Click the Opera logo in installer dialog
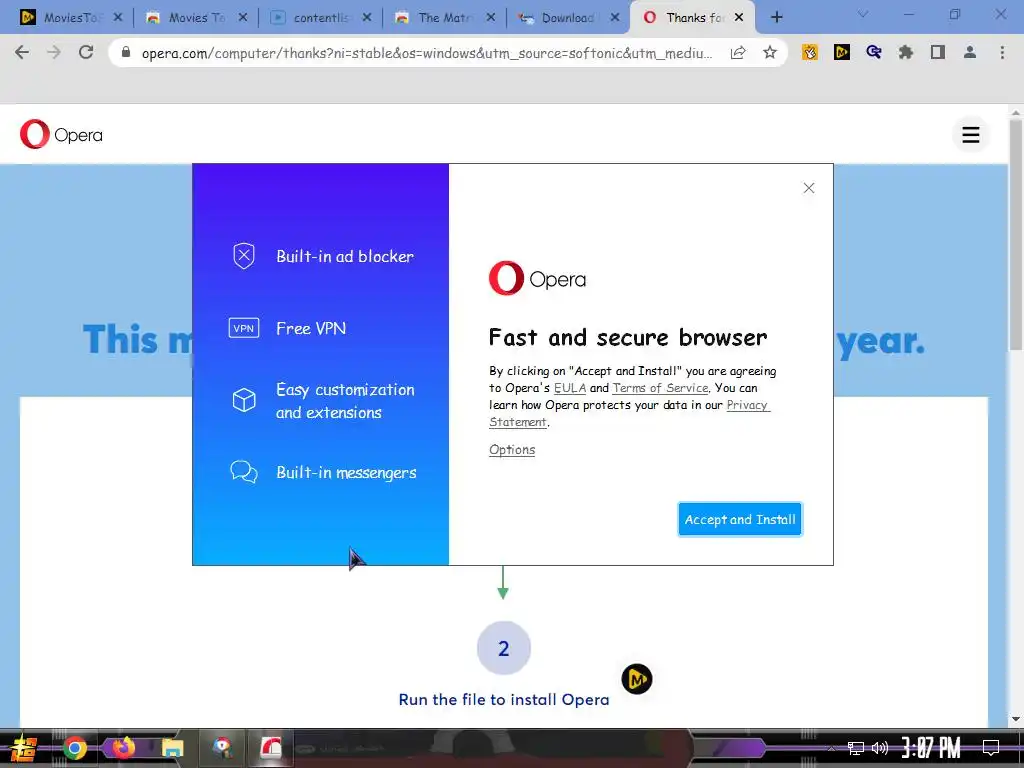 pos(537,278)
